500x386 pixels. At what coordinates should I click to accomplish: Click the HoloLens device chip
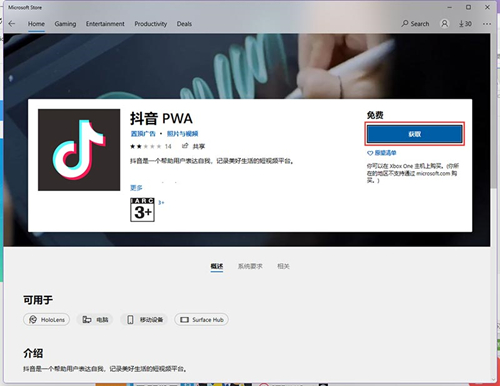point(46,320)
